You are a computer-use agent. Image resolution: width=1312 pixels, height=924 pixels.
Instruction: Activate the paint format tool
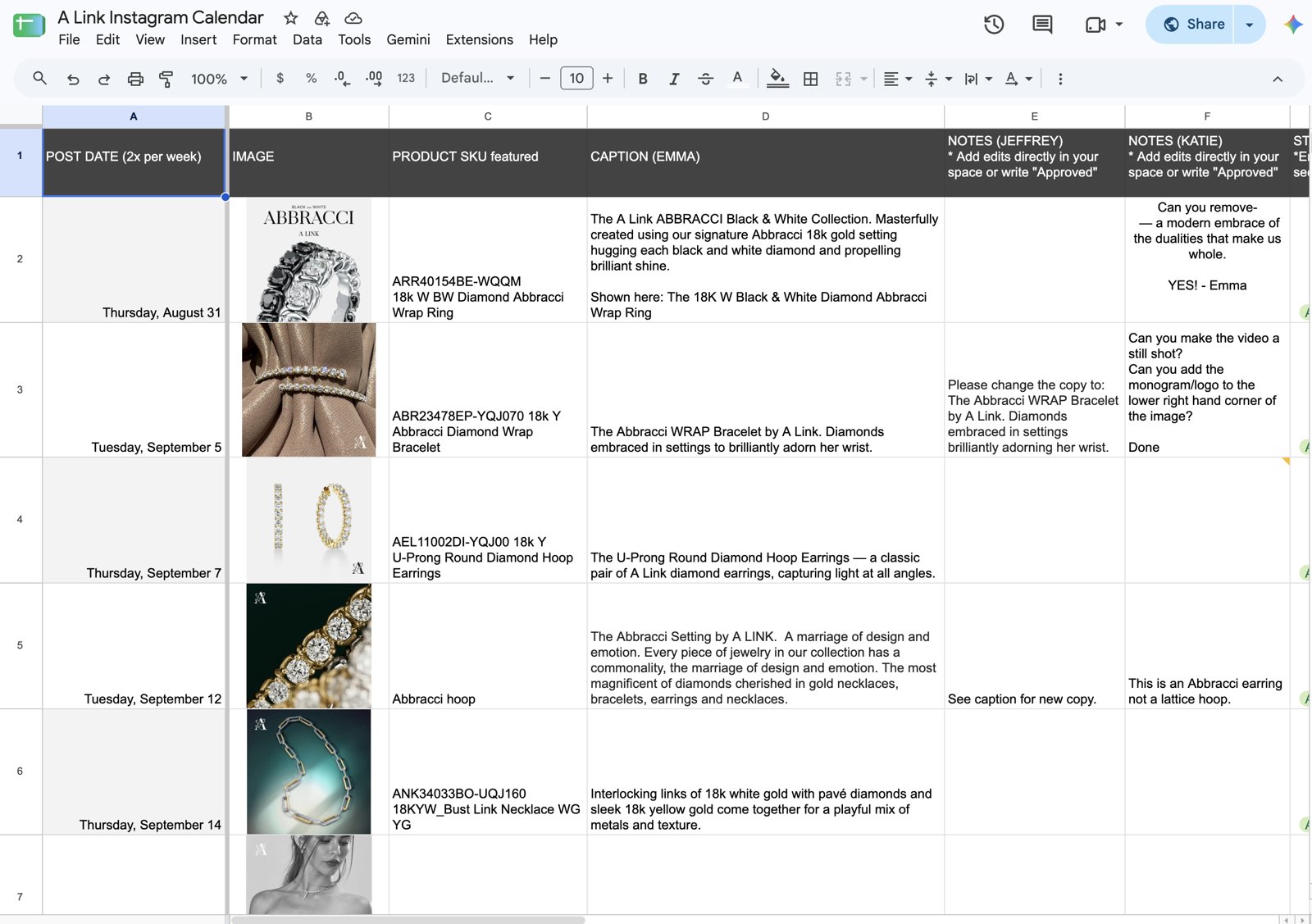[x=166, y=79]
